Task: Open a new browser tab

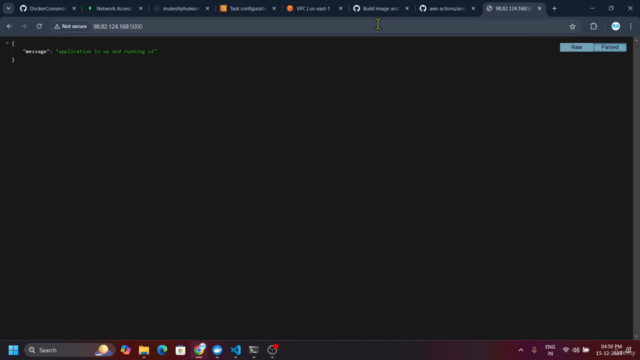Action: (x=554, y=8)
